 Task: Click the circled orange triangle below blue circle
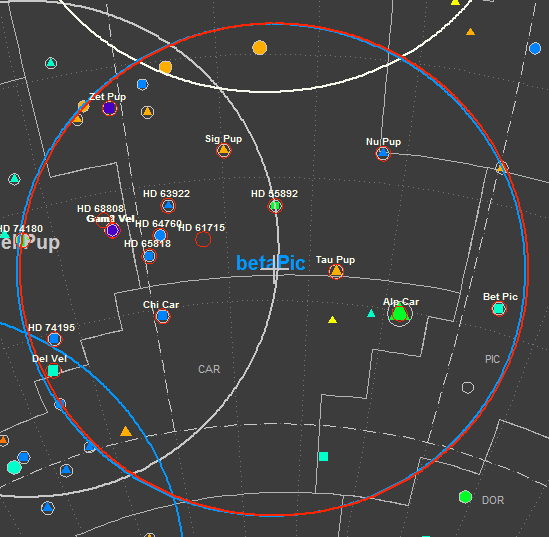point(147,112)
